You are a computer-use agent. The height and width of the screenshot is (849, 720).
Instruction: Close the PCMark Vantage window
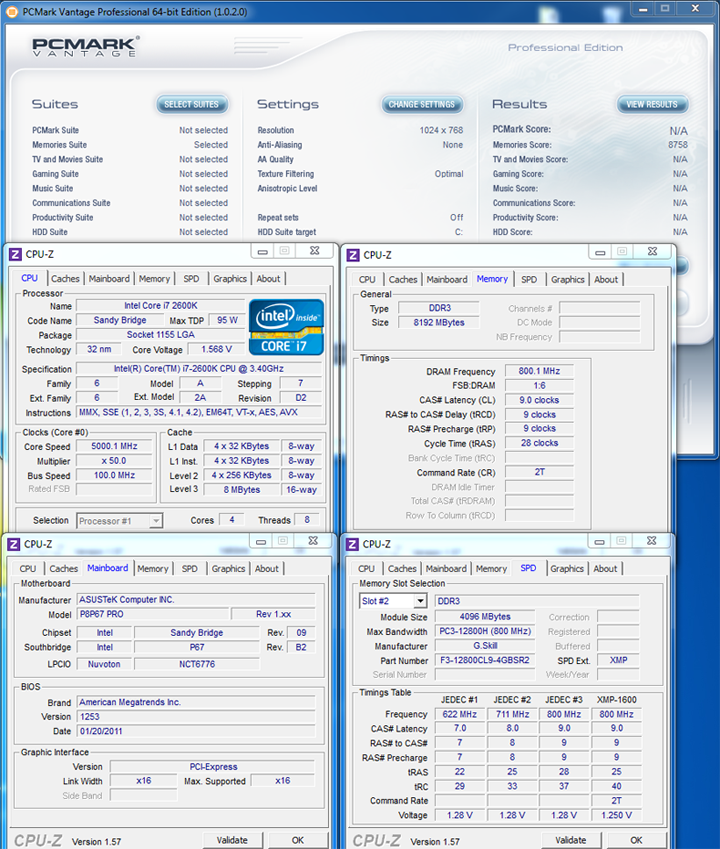tap(696, 9)
